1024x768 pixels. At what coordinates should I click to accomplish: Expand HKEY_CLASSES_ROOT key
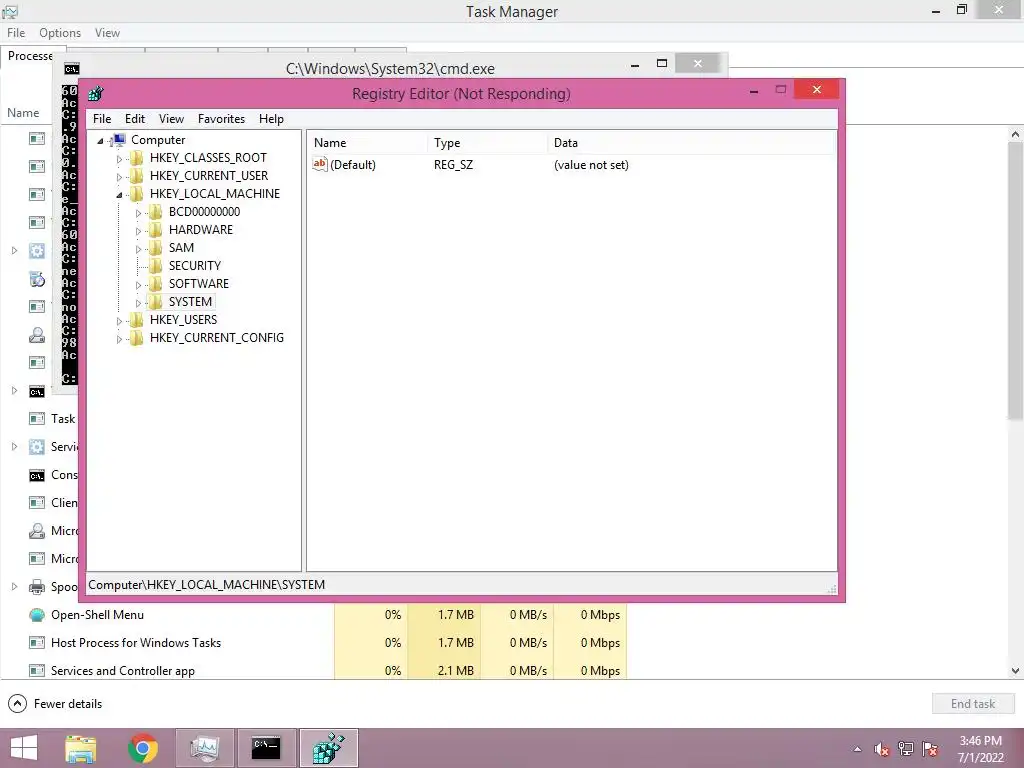(119, 159)
